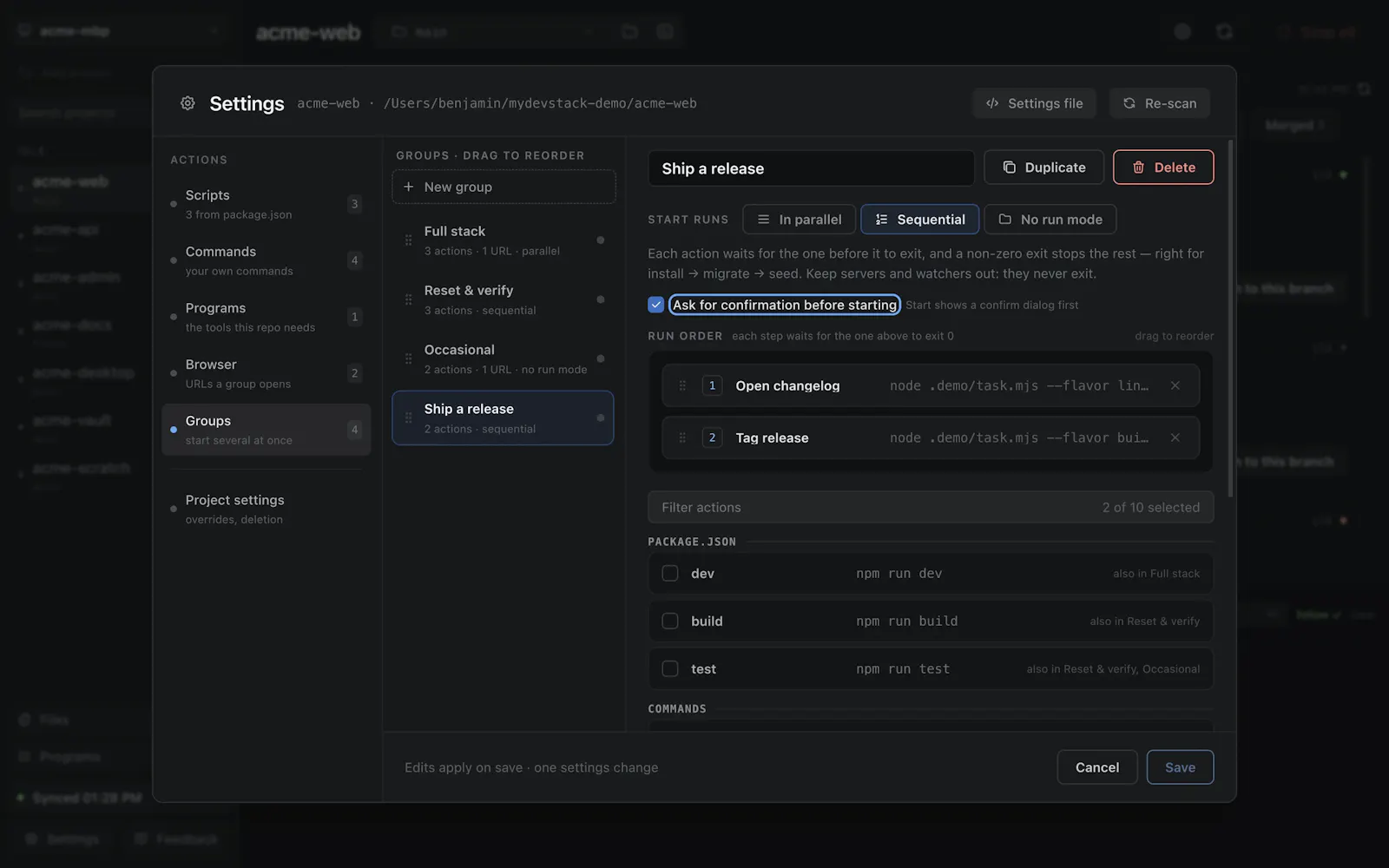Open the Settings file
The image size is (1389, 868).
coord(1034,103)
